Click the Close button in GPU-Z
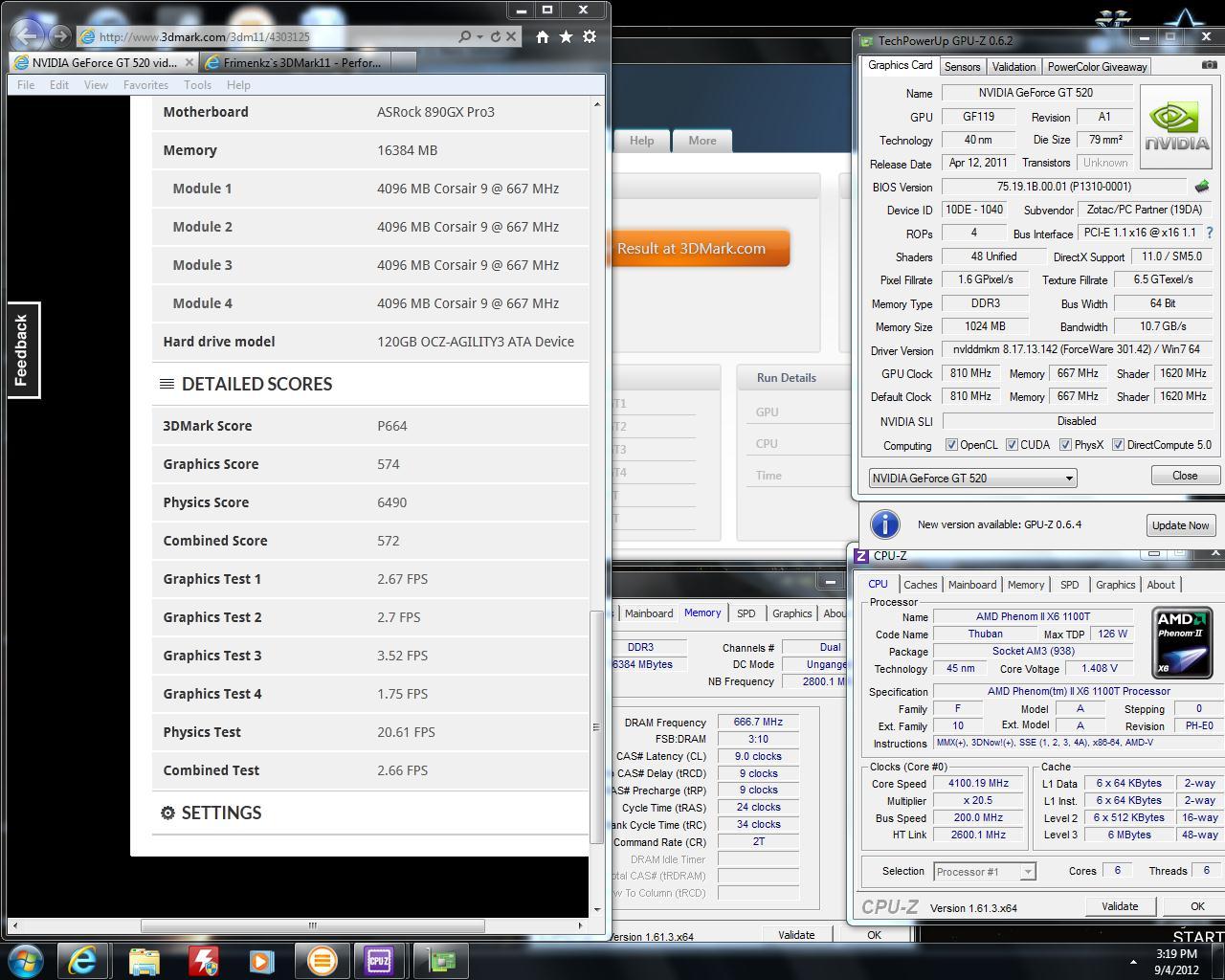Screen dimensions: 1225x980 pyautogui.click(x=1185, y=476)
